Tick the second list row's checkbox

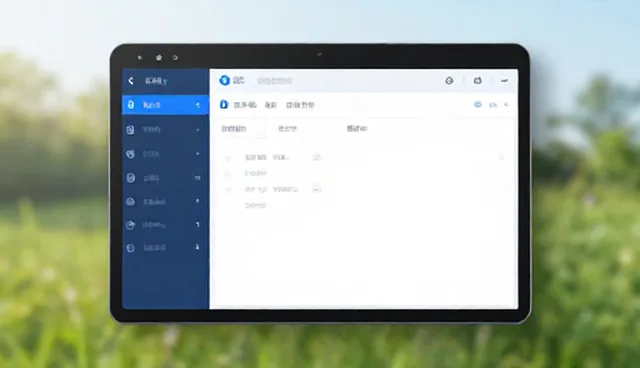tap(228, 174)
